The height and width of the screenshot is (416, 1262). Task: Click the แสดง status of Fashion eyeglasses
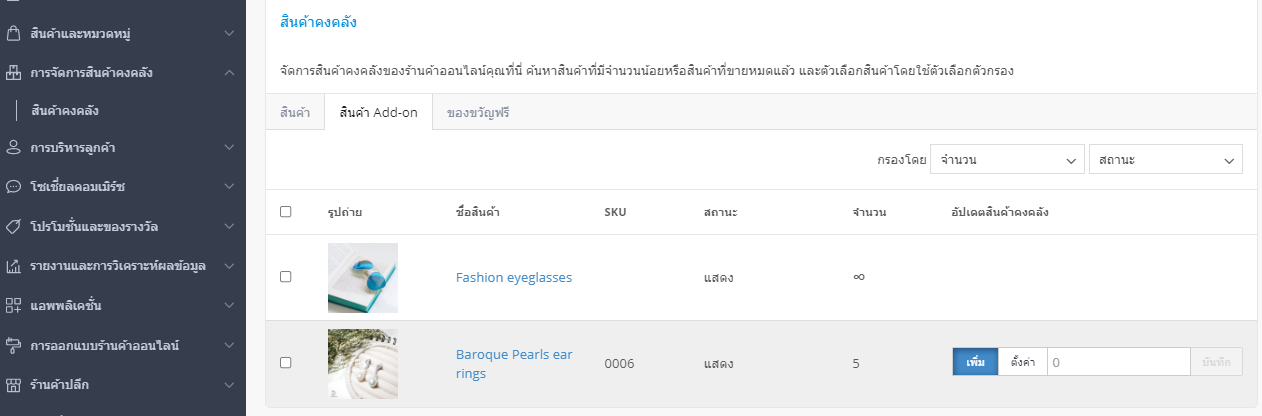coord(718,277)
